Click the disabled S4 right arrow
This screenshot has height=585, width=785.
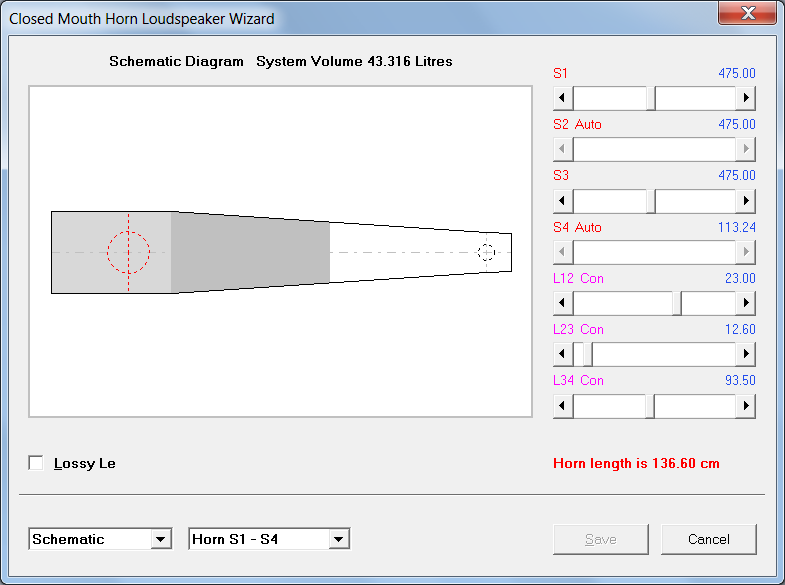point(745,252)
